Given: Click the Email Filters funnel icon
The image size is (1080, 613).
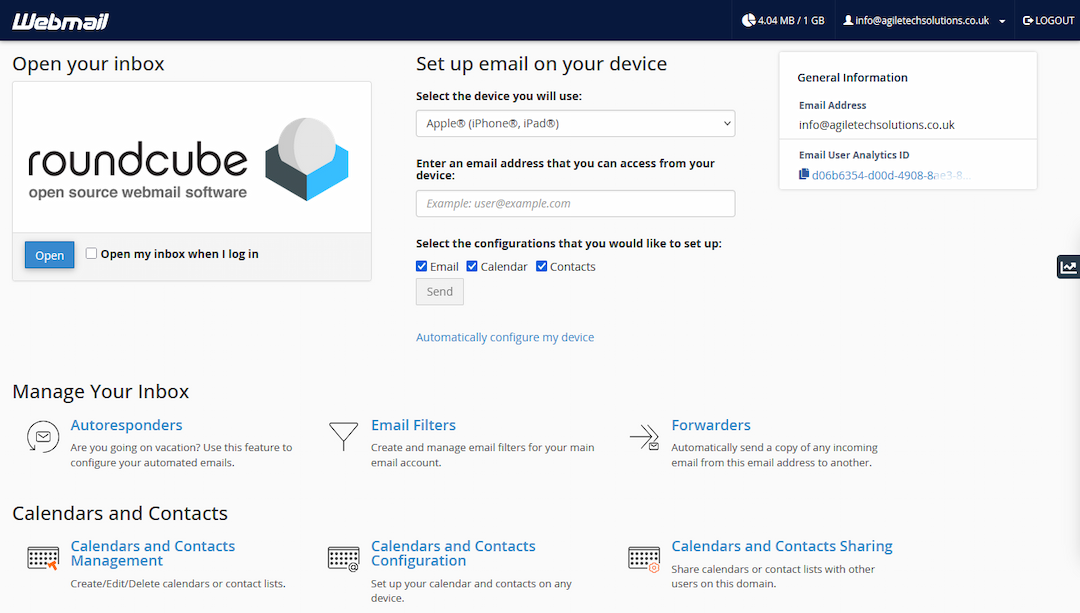Looking at the screenshot, I should (343, 436).
